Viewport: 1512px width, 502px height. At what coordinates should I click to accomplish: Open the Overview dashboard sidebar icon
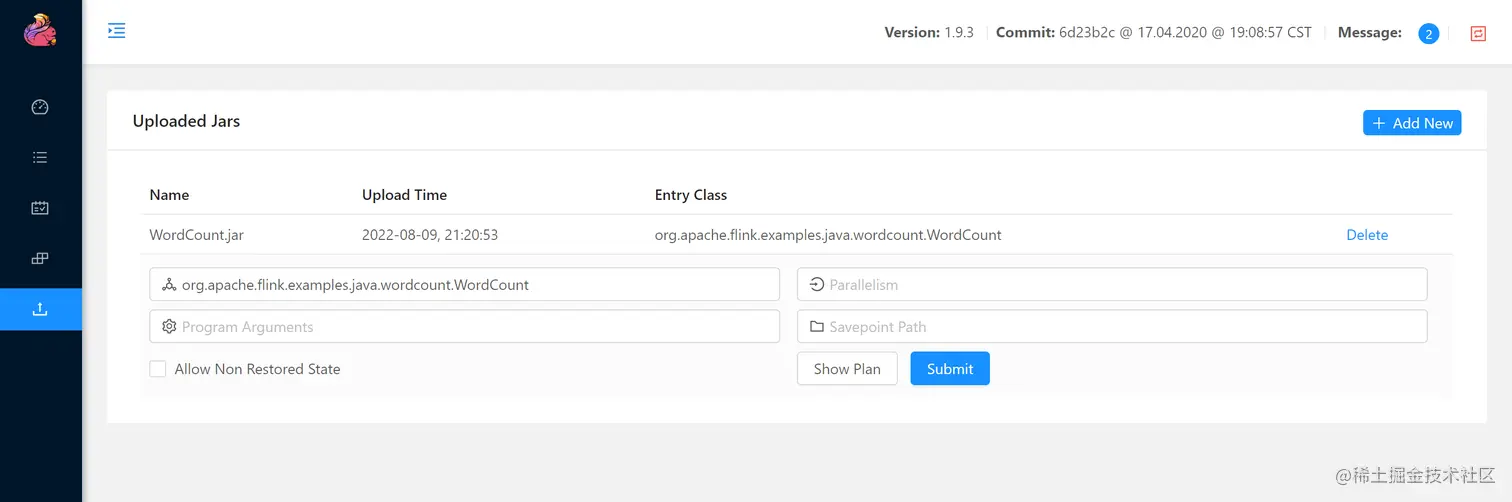[40, 107]
